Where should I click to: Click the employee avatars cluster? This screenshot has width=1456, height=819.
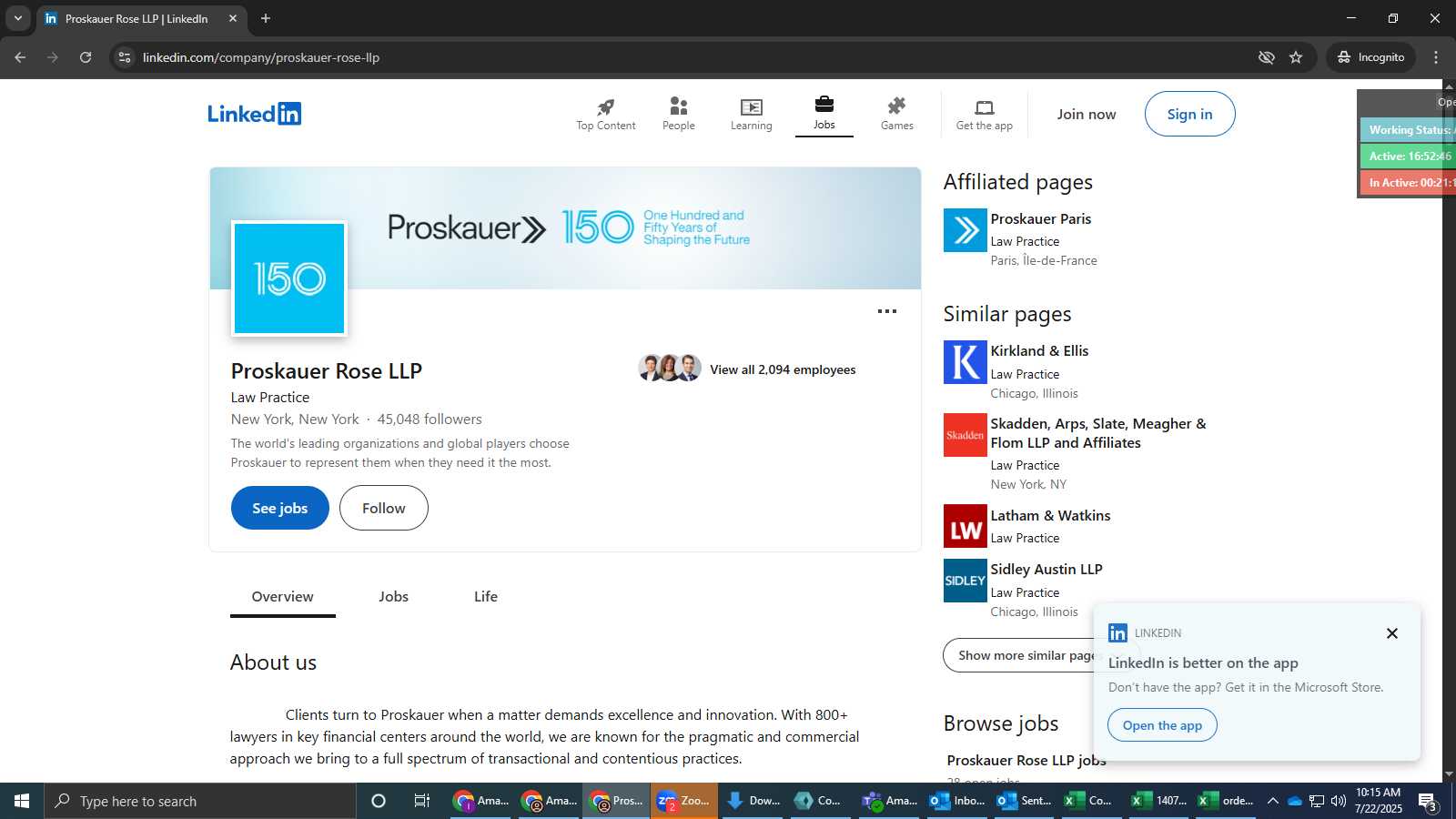coord(670,369)
